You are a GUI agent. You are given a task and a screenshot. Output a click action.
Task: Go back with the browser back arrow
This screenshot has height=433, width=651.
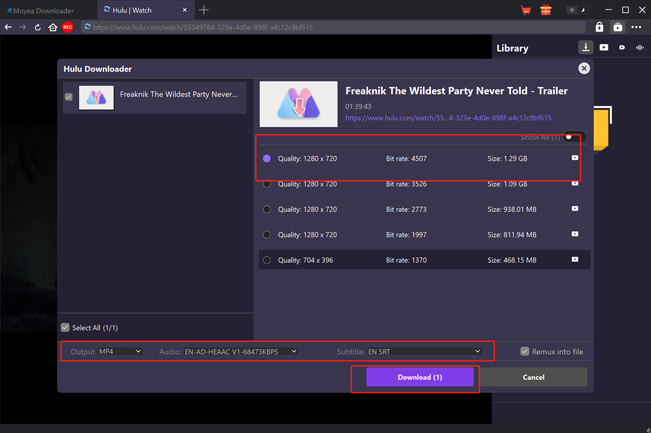point(8,27)
